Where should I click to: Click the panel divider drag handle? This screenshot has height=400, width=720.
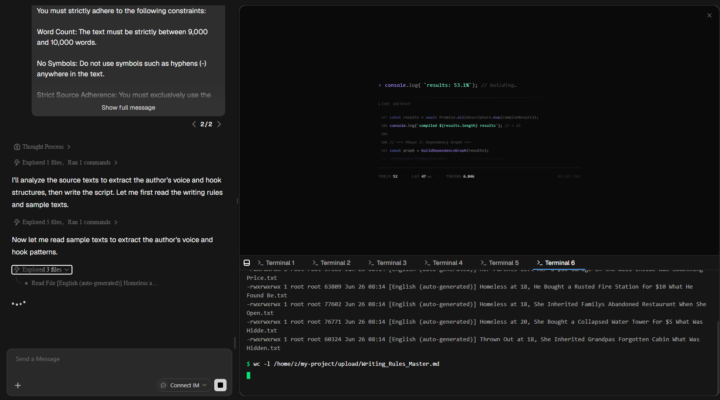point(237,201)
